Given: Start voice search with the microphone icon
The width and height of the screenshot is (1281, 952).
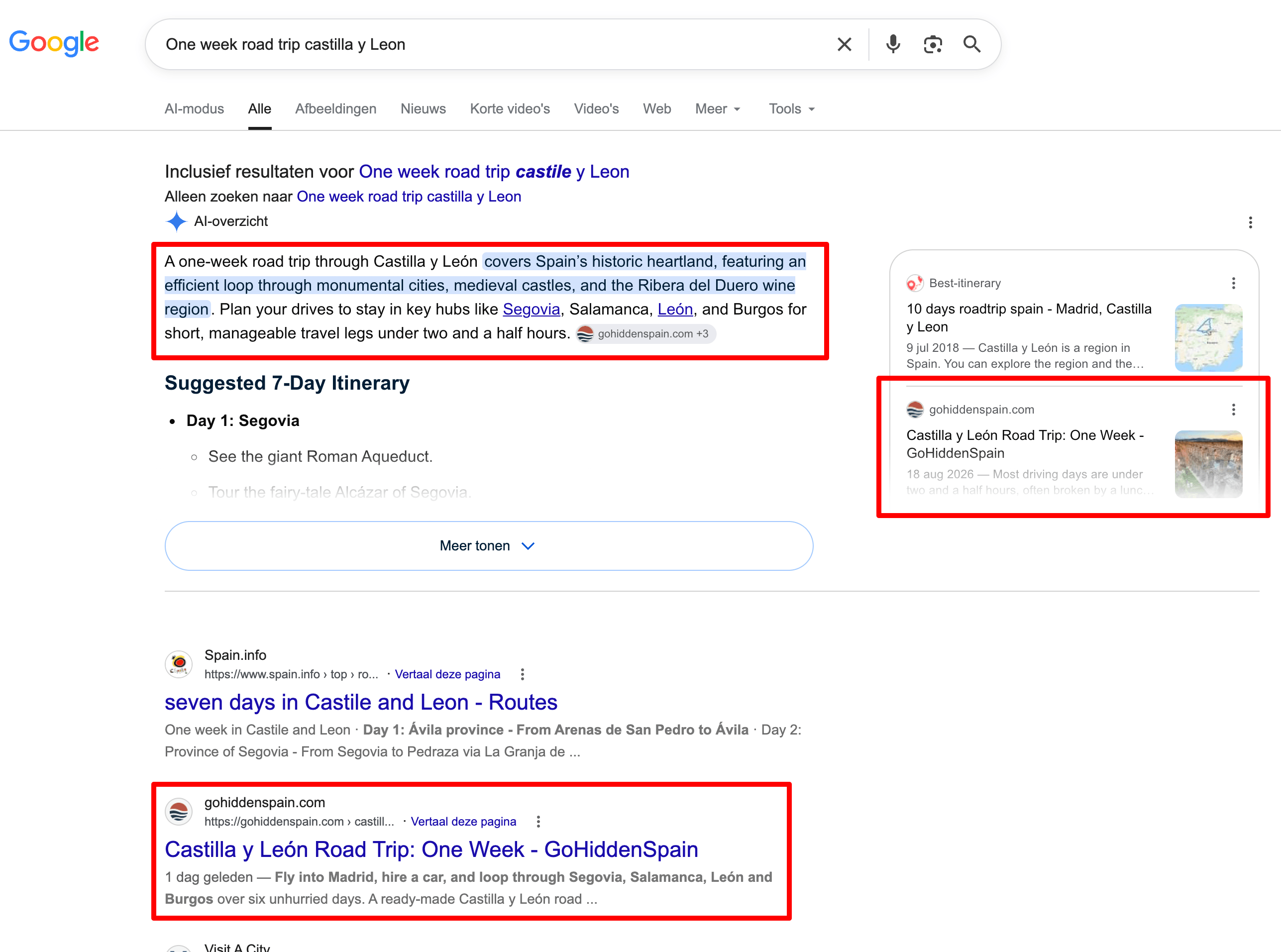Looking at the screenshot, I should (893, 44).
